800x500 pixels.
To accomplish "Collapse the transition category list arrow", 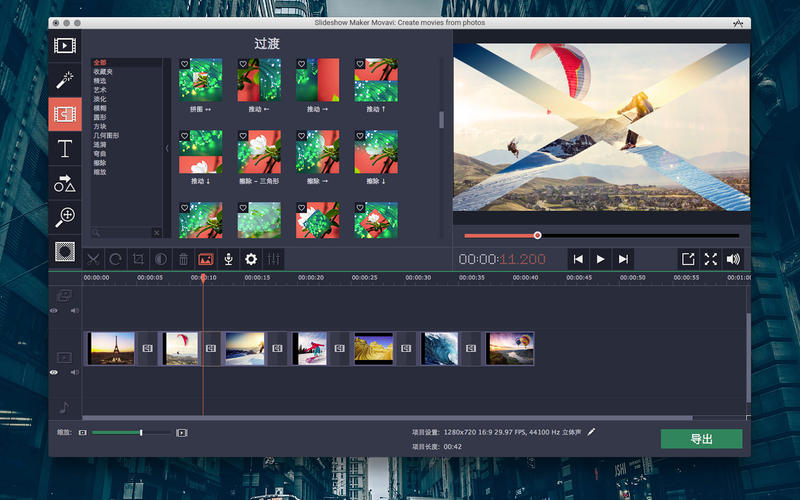I will pos(167,148).
